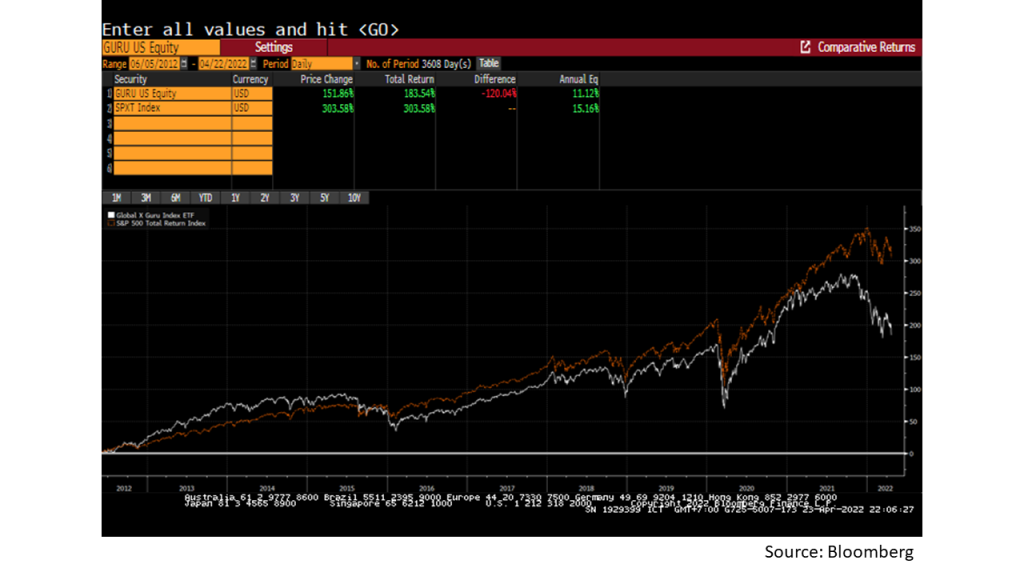The image size is (1024, 576).
Task: Click the empty security field in row 4
Action: pos(172,138)
